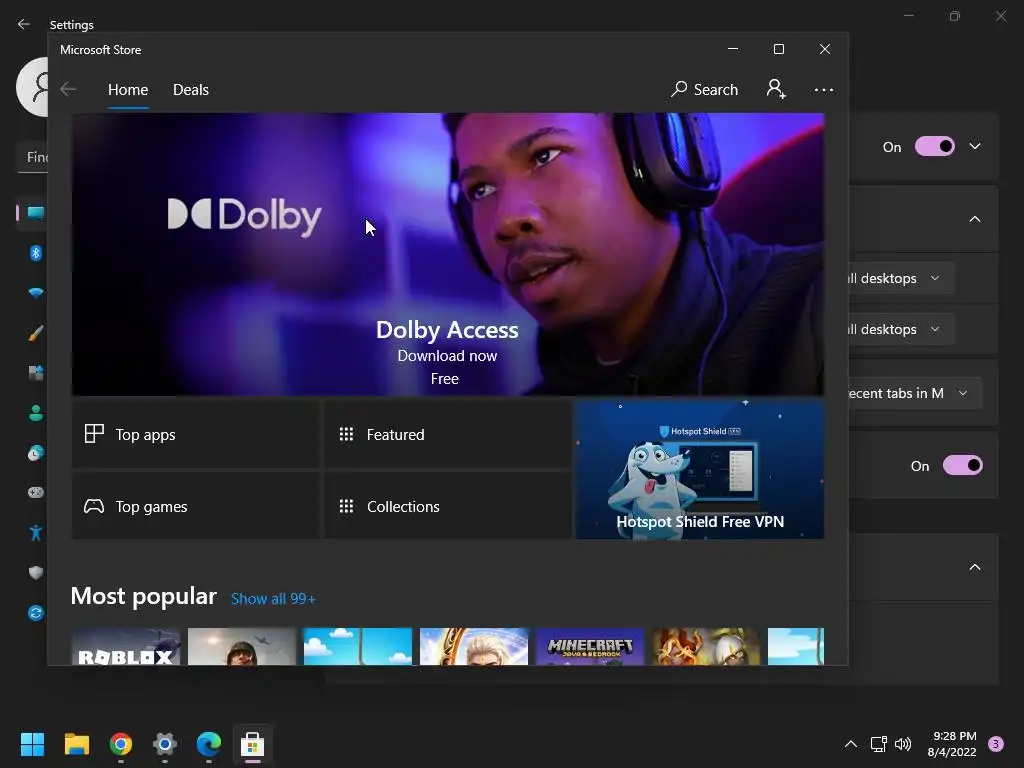Expand chevron beside the first On toggle
1024x768 pixels.
[975, 146]
